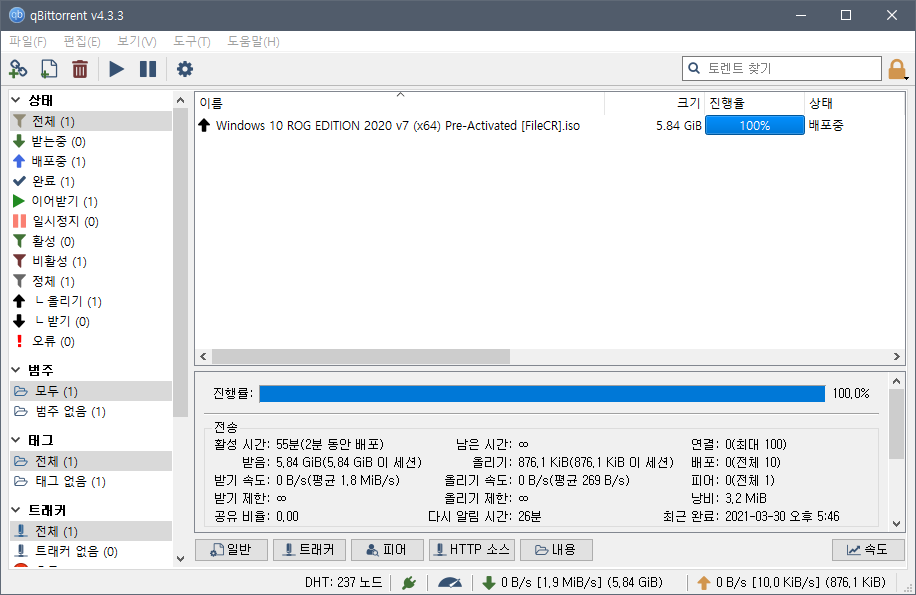Select the Windows 10 ROG EDITION torrent row

tap(549, 125)
